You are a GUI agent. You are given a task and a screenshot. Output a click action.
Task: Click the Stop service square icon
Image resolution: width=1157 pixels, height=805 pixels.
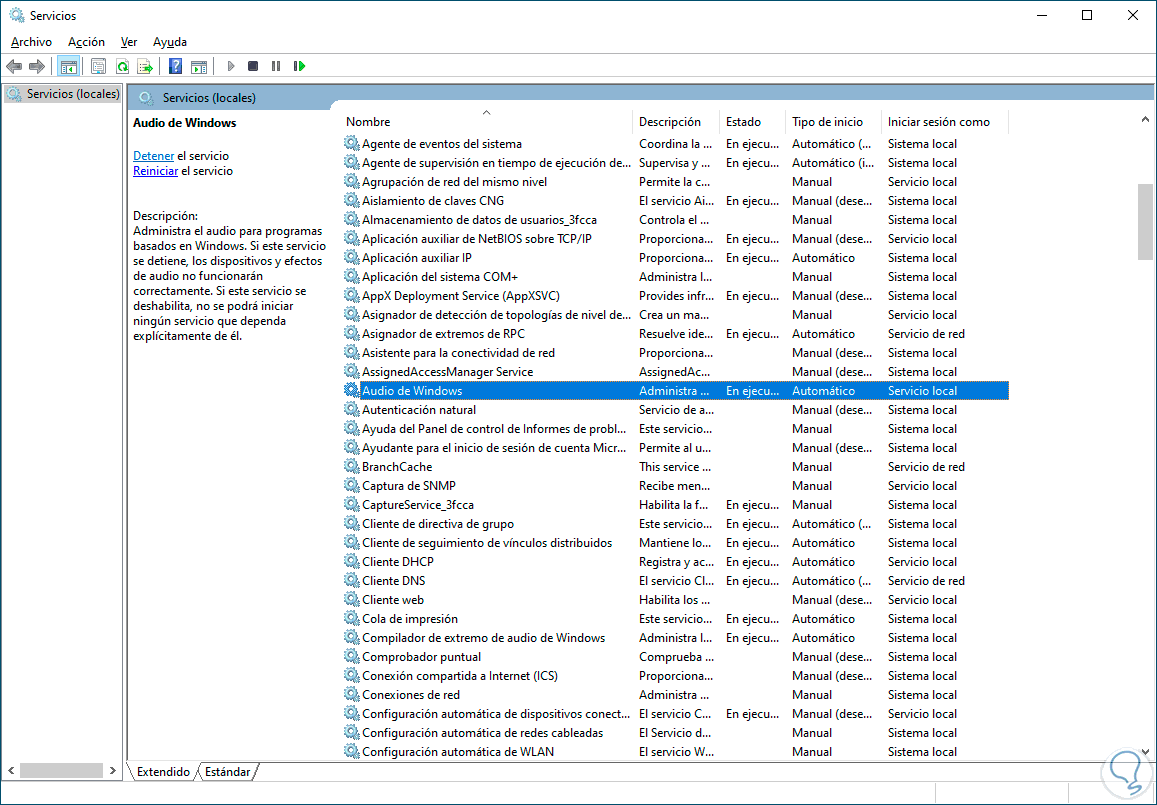coord(253,66)
